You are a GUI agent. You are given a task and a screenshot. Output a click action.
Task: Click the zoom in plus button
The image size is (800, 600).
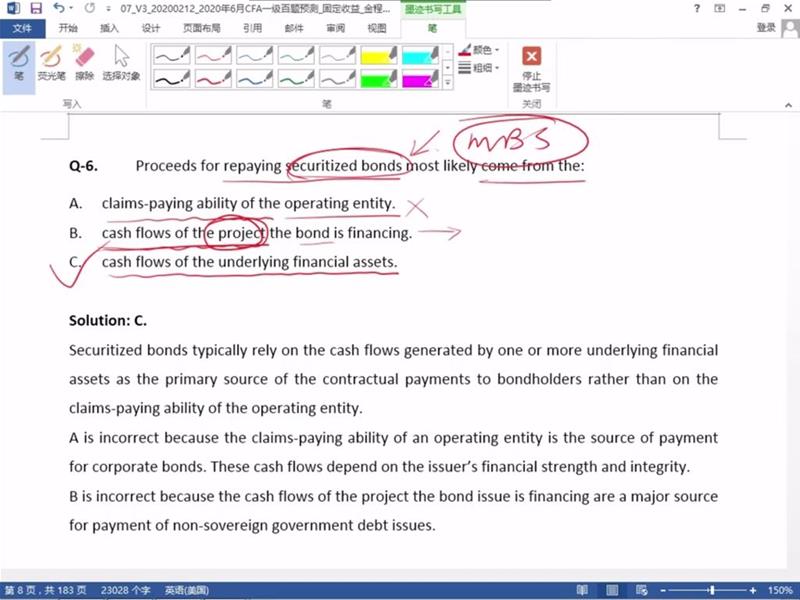coord(753,590)
